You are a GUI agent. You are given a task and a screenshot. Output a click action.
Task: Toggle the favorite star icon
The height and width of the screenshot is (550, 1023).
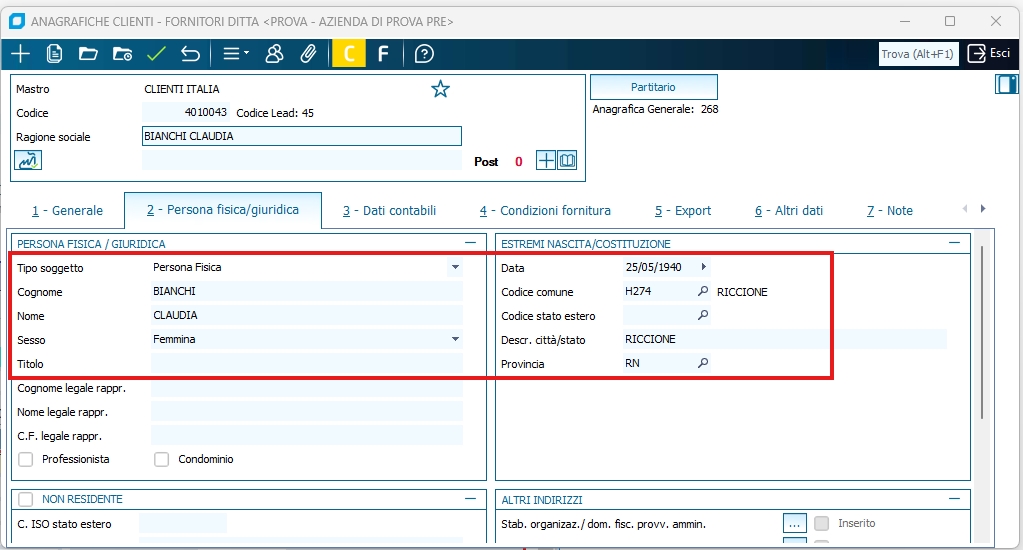pos(440,89)
